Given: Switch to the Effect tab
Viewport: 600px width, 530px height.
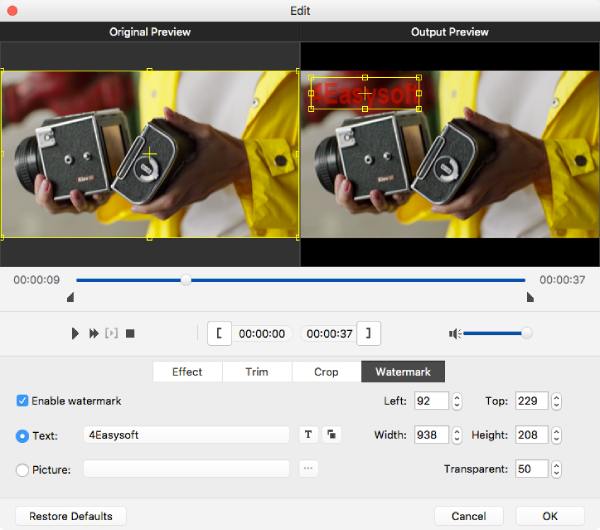Looking at the screenshot, I should click(188, 372).
